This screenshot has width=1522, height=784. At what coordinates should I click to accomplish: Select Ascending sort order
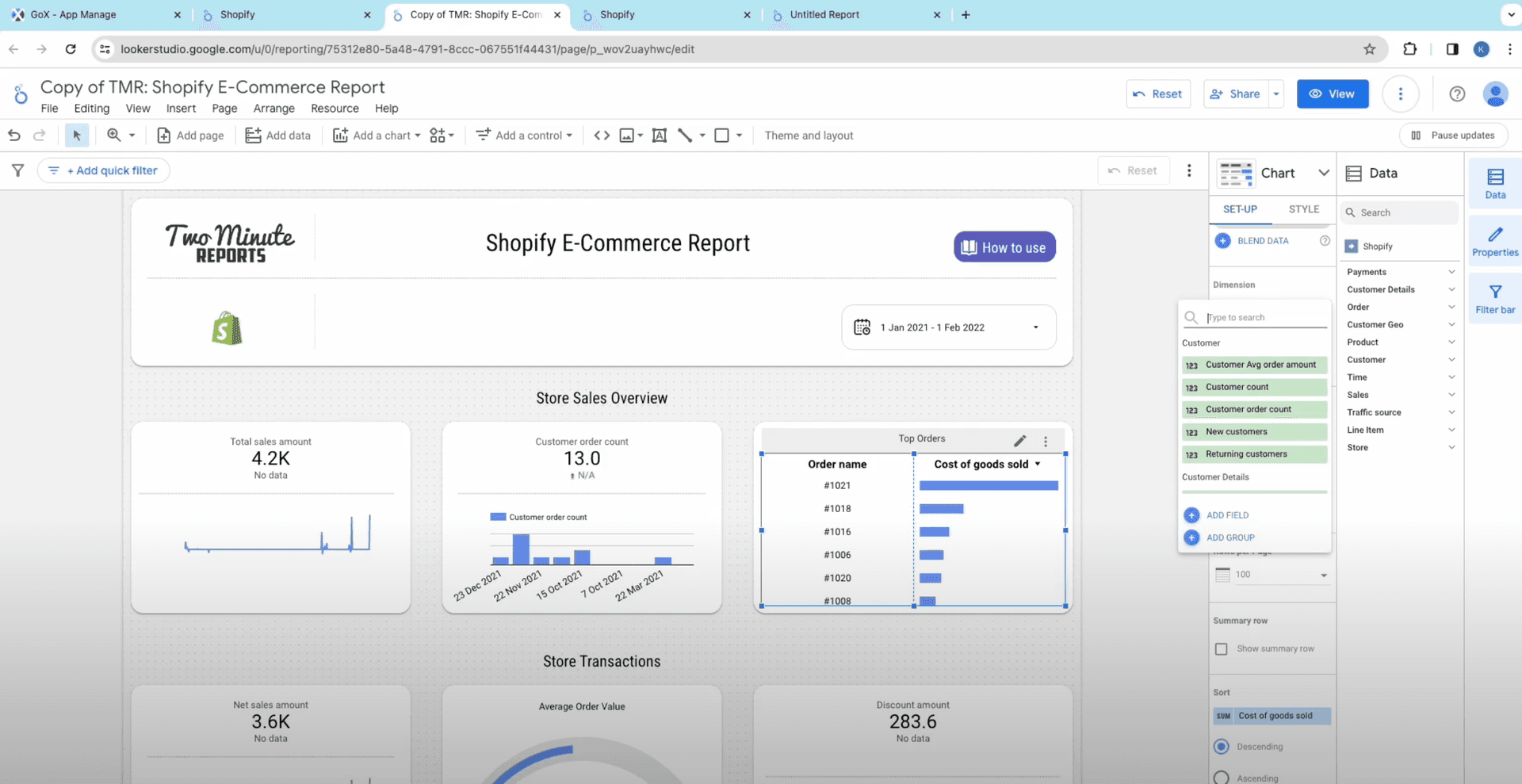[1222, 778]
